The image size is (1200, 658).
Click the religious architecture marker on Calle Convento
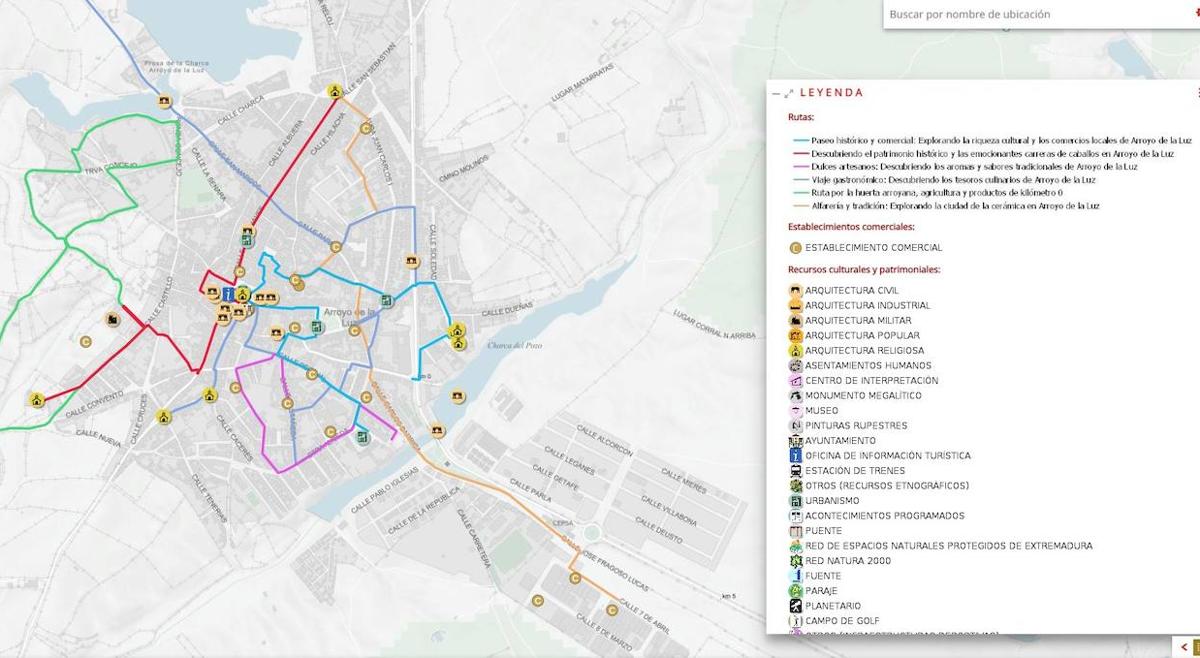pos(37,400)
